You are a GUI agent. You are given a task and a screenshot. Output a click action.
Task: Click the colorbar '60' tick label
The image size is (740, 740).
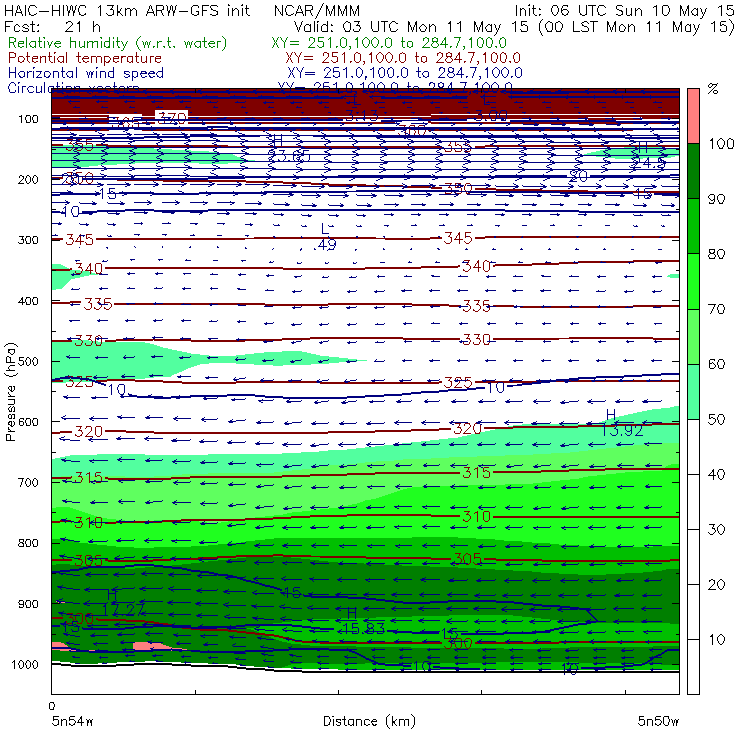click(716, 364)
